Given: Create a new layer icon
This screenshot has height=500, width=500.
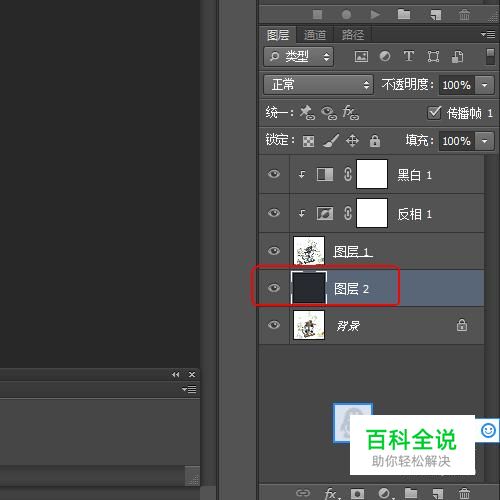Looking at the screenshot, I should pyautogui.click(x=437, y=493).
